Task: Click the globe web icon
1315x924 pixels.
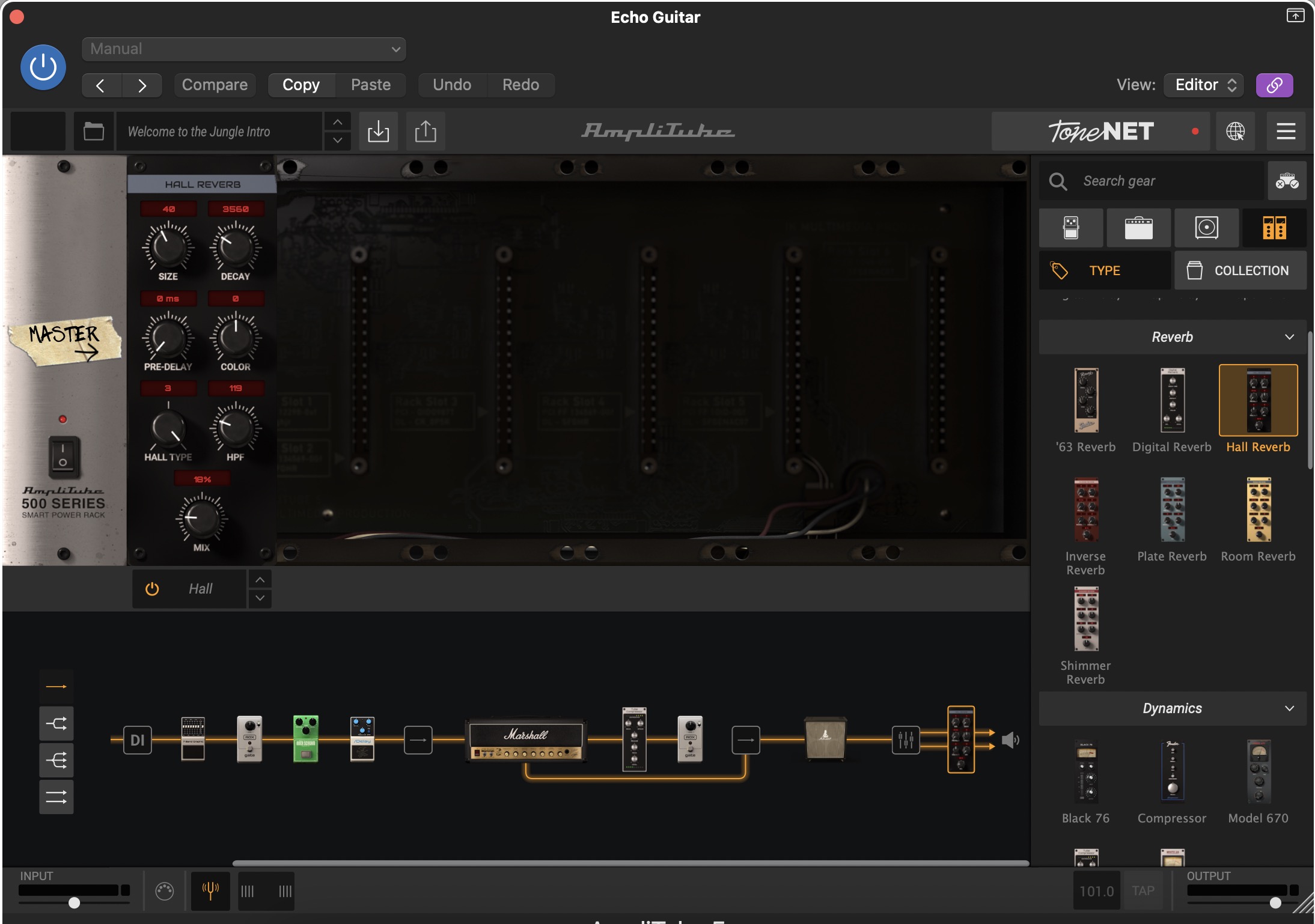Action: 1235,131
